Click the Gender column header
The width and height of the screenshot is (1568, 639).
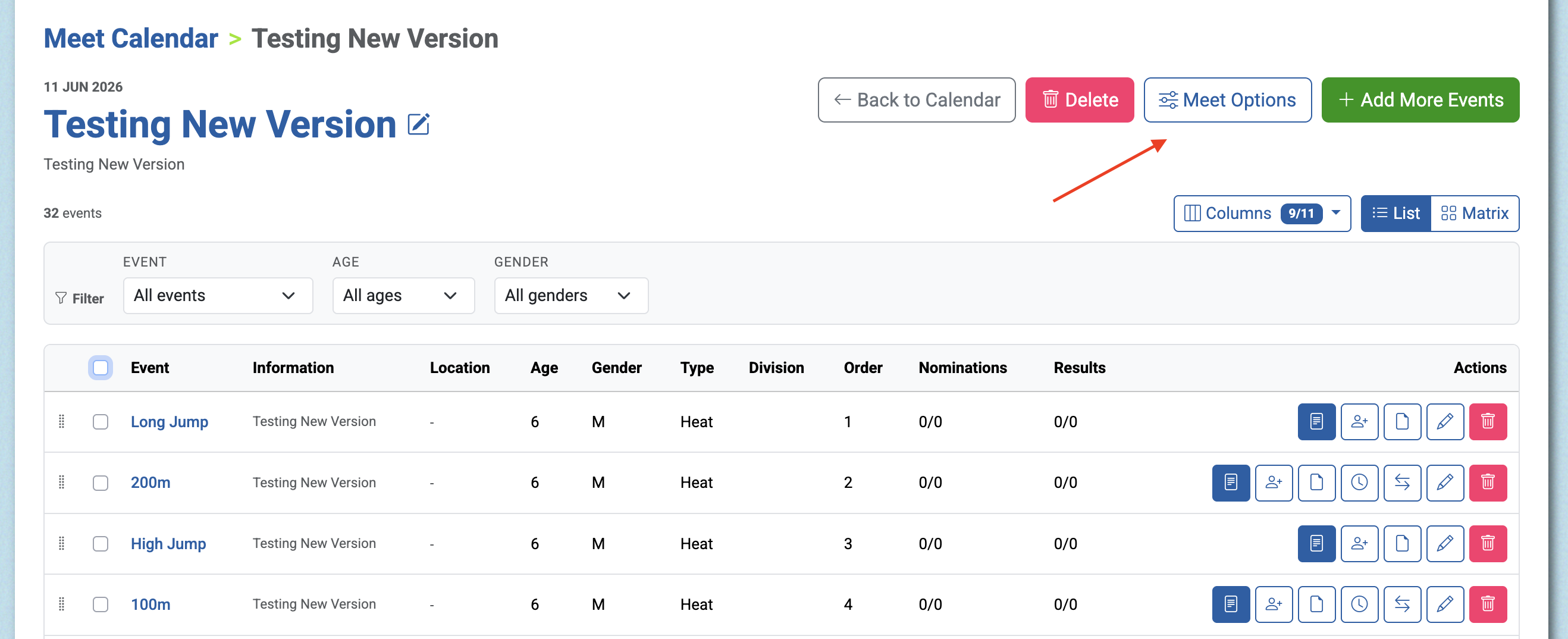pyautogui.click(x=616, y=368)
